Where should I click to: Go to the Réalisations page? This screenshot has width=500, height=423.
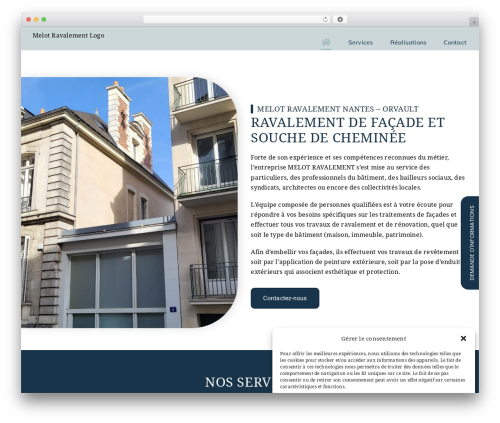pyautogui.click(x=408, y=43)
